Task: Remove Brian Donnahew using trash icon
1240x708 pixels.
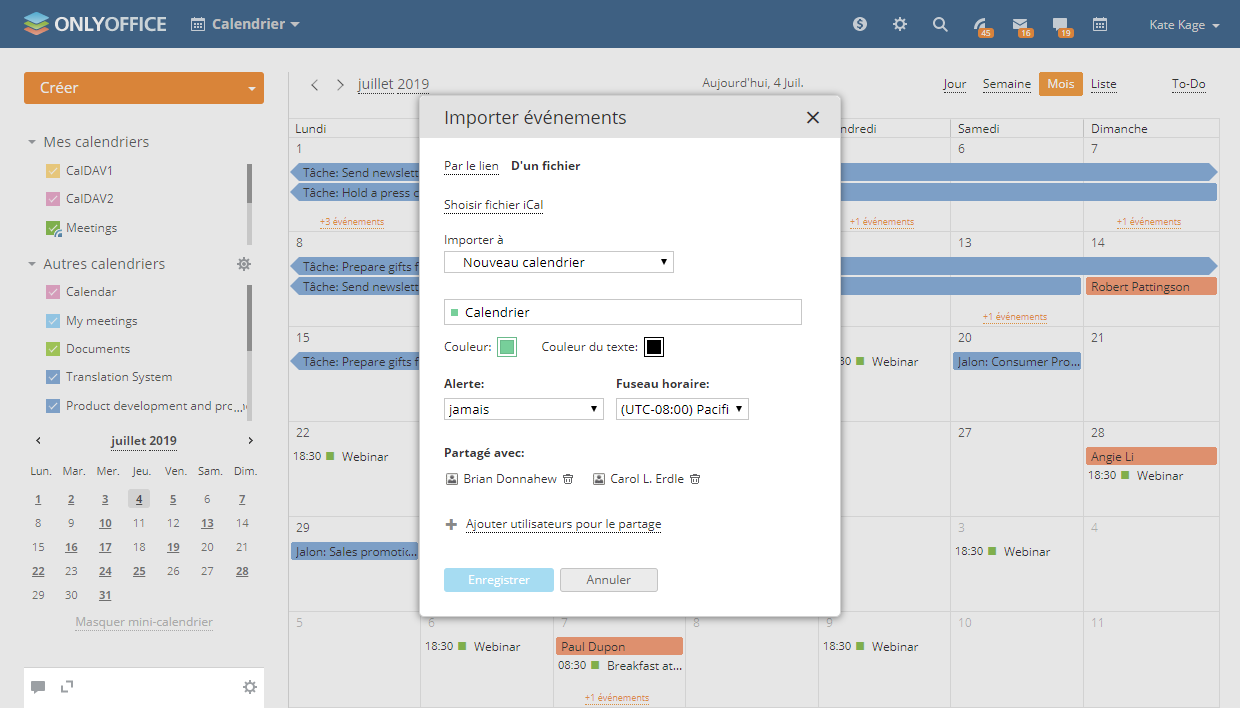Action: pyautogui.click(x=568, y=479)
